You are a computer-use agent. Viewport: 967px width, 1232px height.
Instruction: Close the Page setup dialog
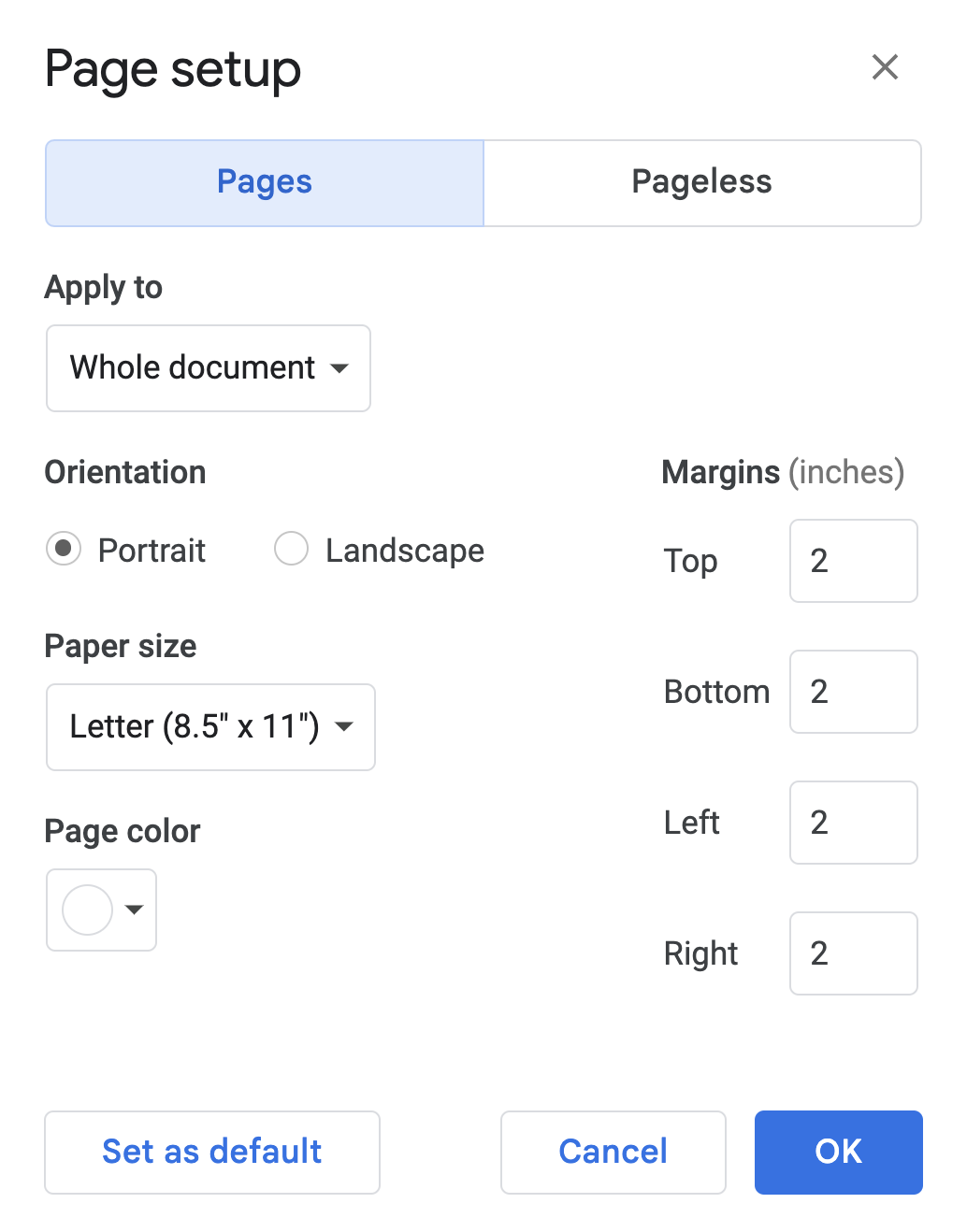[885, 67]
